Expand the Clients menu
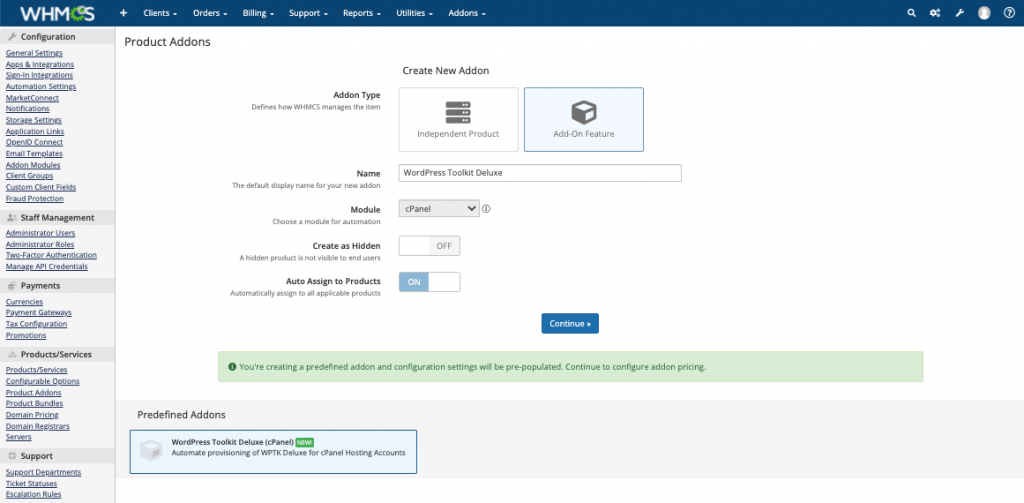 tap(160, 13)
